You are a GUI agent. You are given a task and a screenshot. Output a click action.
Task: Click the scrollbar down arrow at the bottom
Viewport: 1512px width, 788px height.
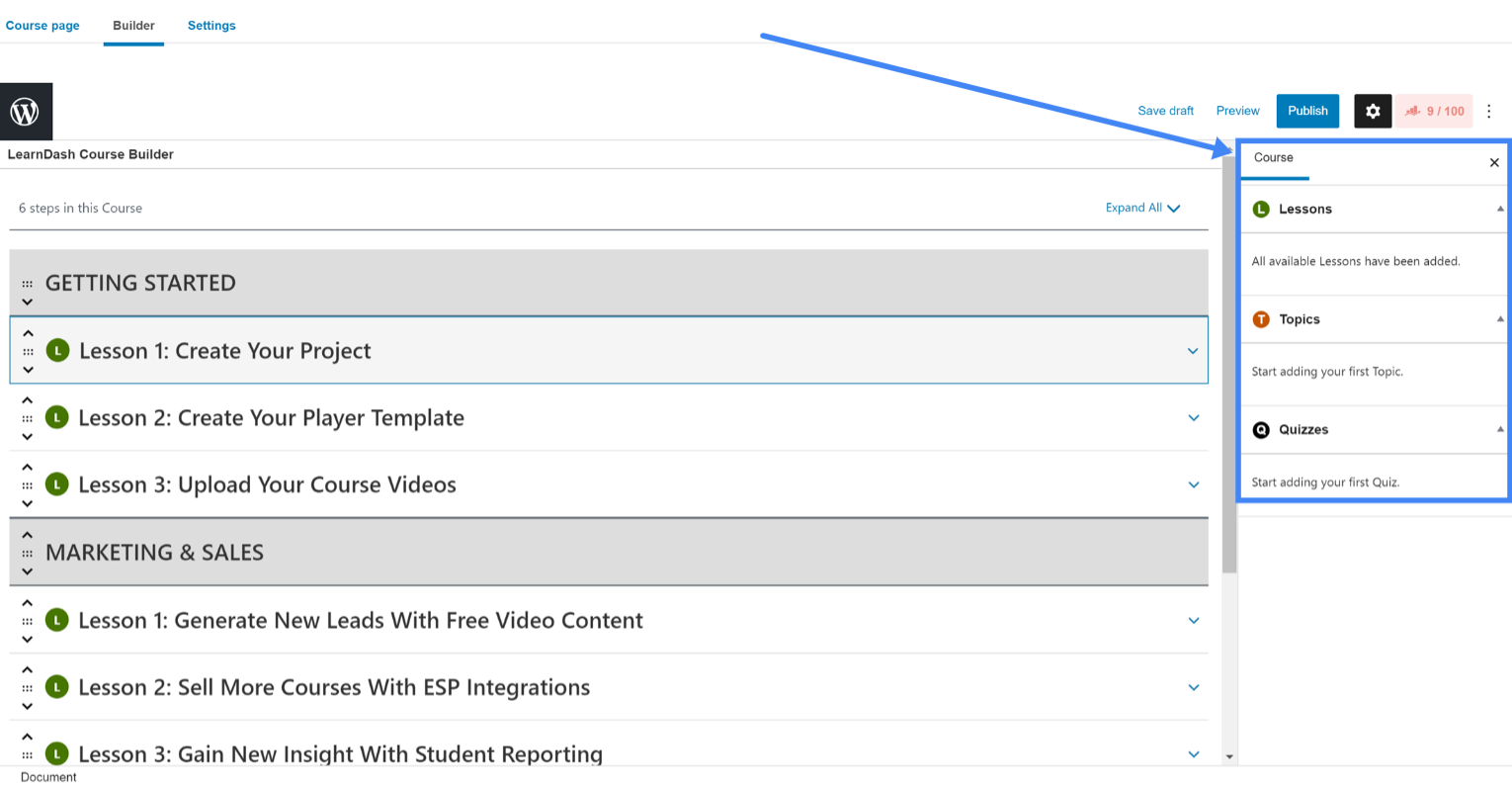coord(1229,756)
